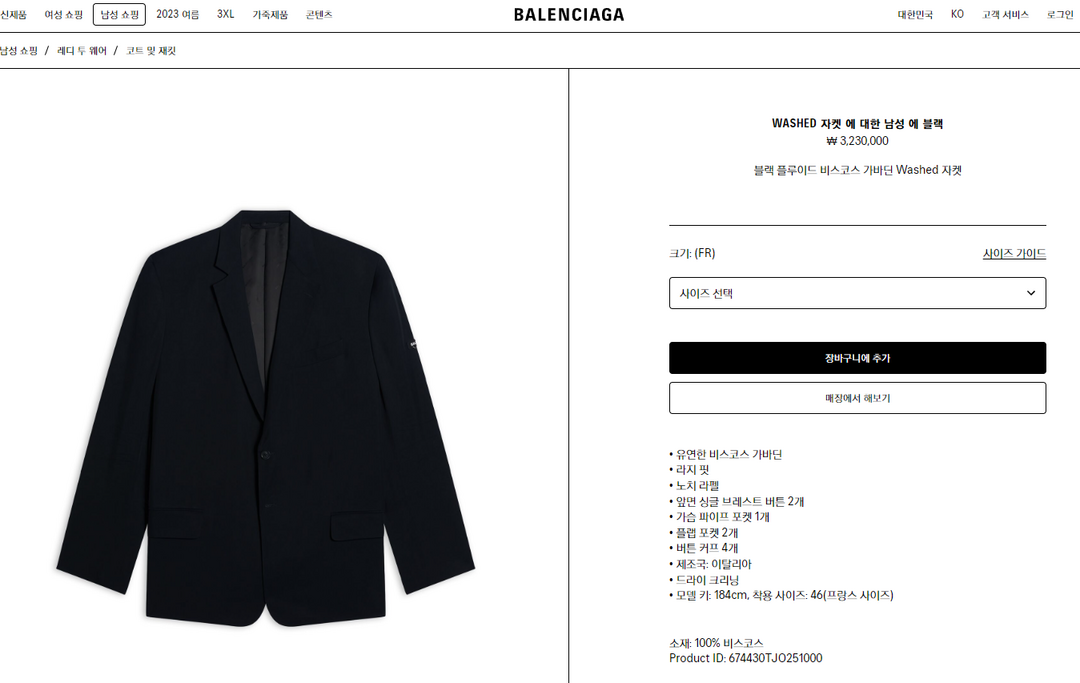
Task: Go to 코트 및 재킷 breadcrumb
Action: [151, 51]
